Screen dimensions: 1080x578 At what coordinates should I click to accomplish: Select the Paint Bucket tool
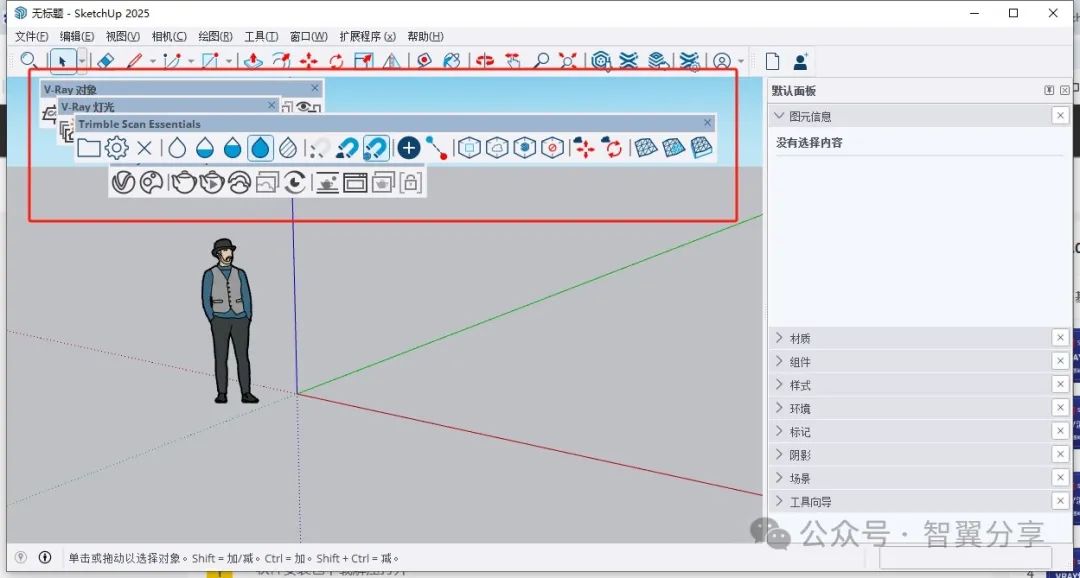[452, 61]
